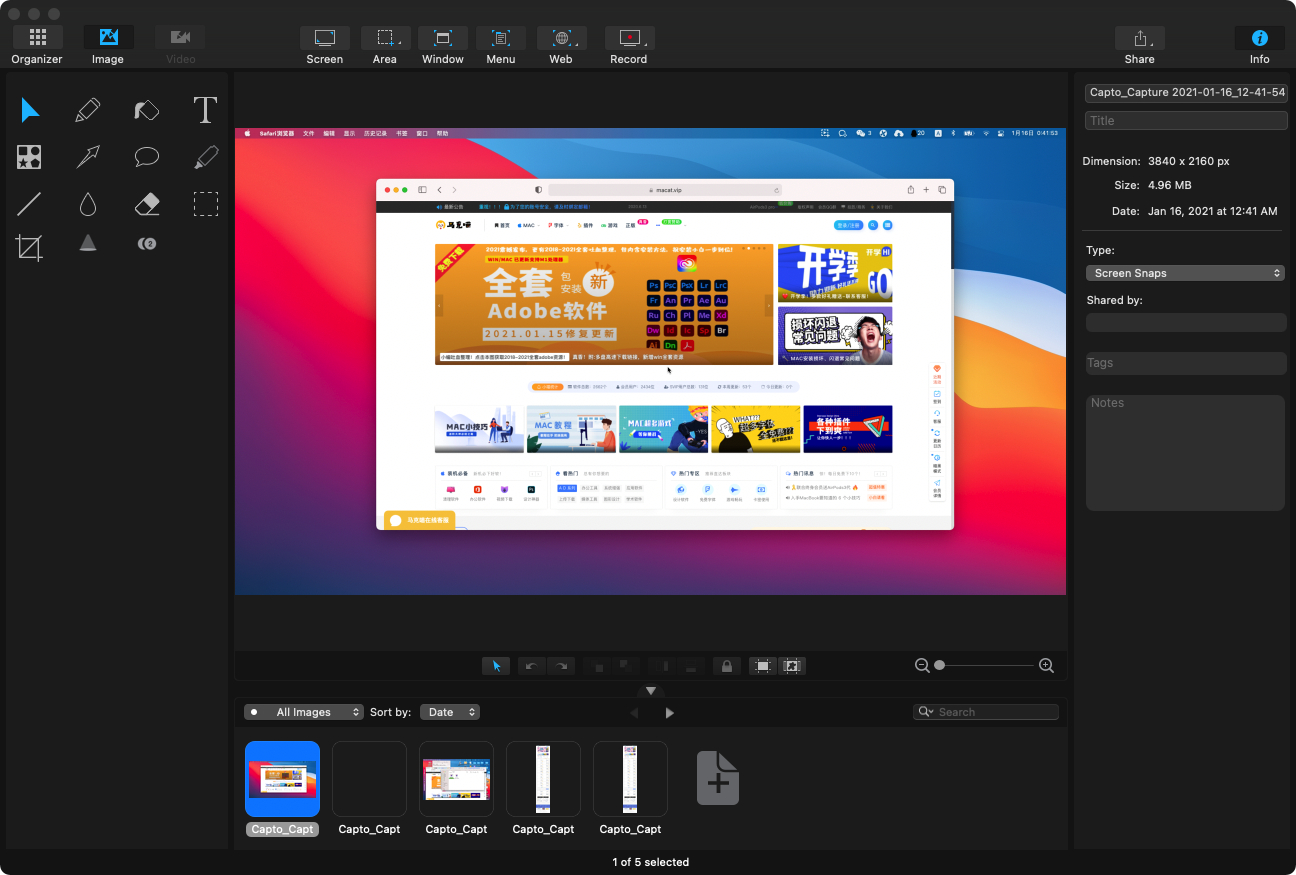
Task: Pick the dashed marquee selection tool
Action: (206, 204)
